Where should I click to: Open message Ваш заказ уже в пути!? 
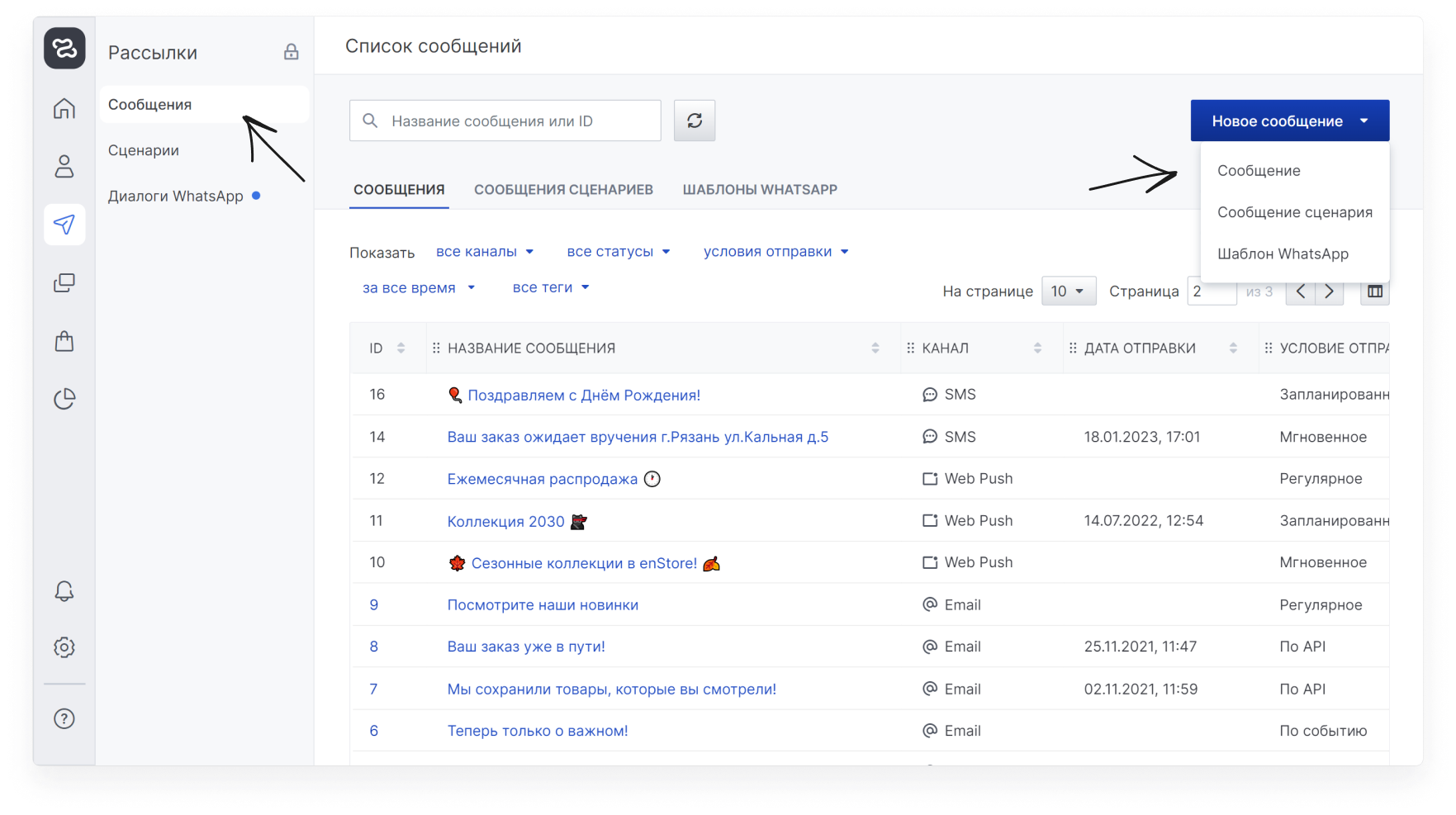526,647
